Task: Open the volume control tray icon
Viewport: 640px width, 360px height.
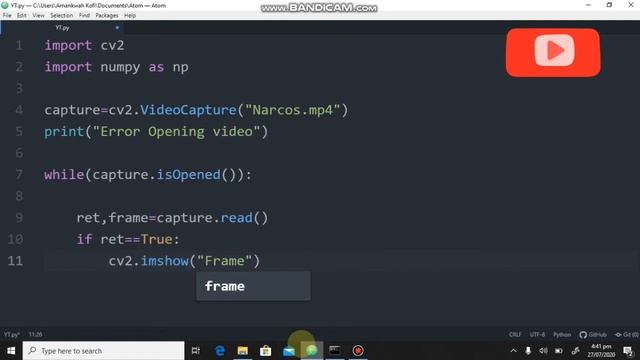Action: (543, 351)
